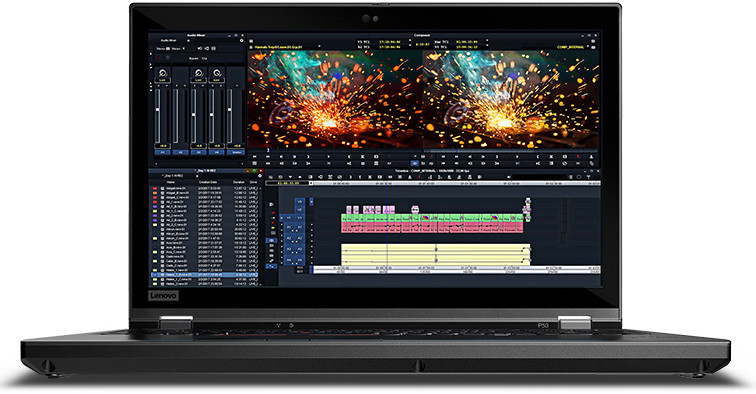Open the source clip name dropdown
756x394 pixels.
click(x=320, y=47)
